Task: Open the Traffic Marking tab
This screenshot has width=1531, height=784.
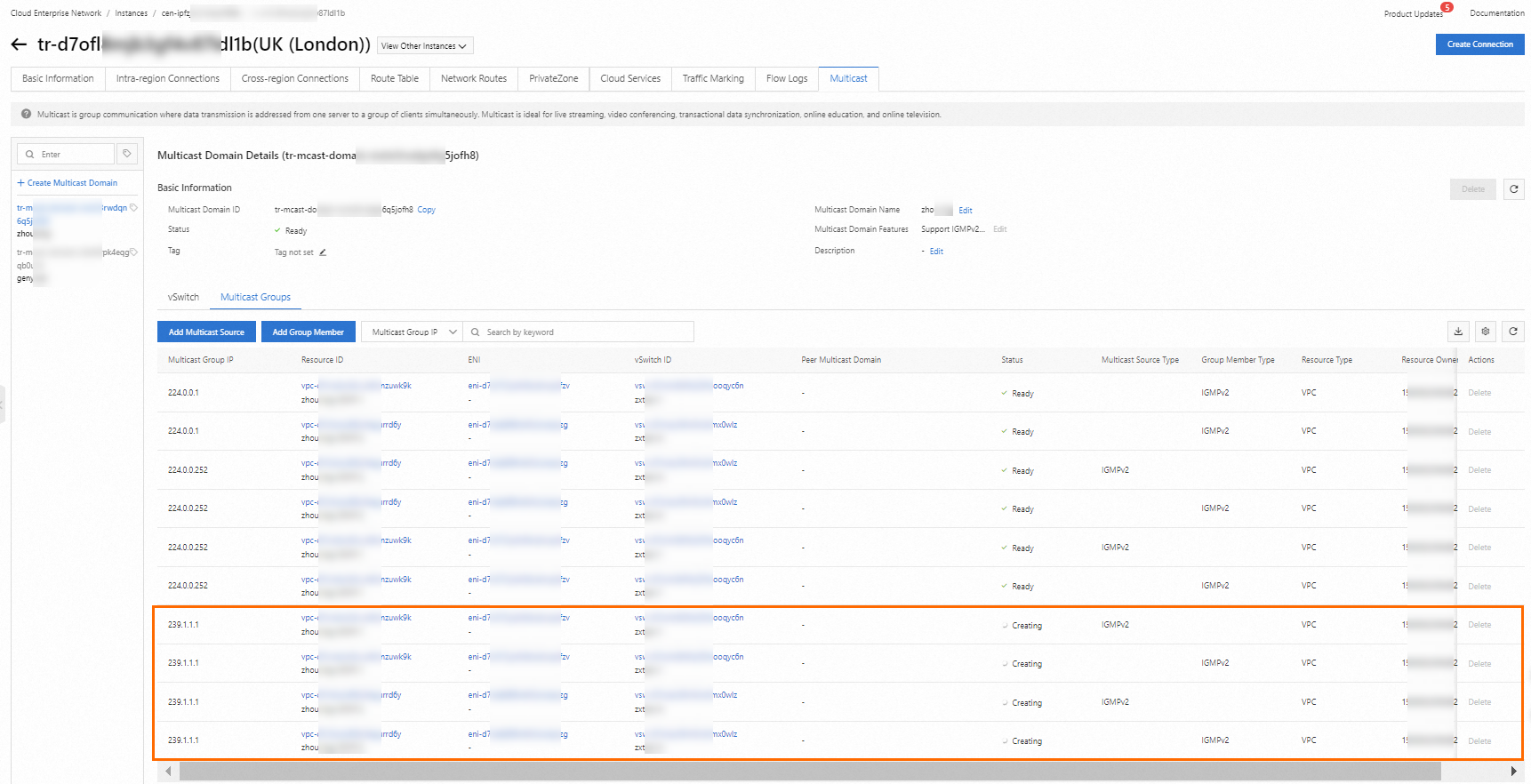Action: 713,78
